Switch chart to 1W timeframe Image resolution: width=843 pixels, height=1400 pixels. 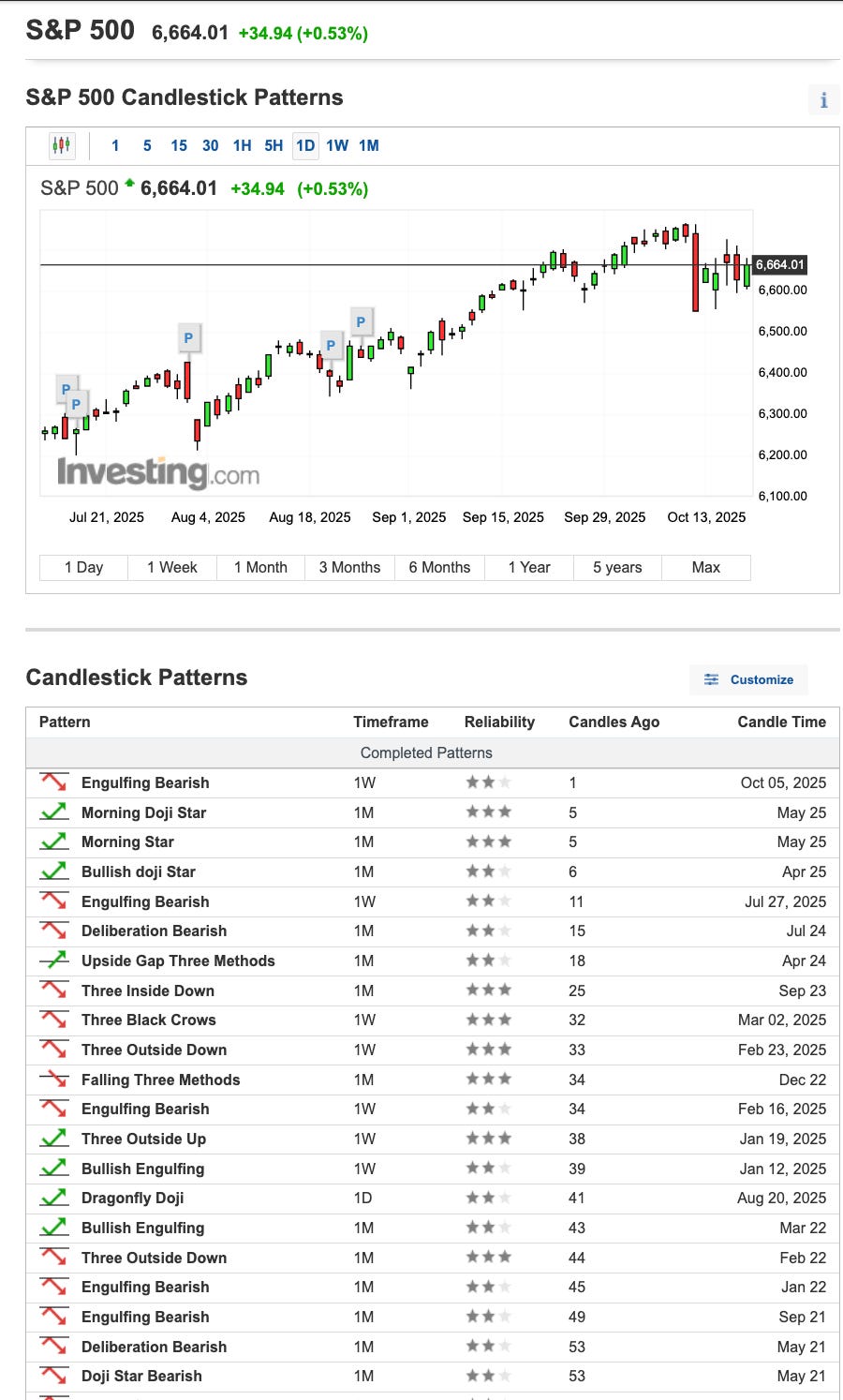click(x=337, y=145)
